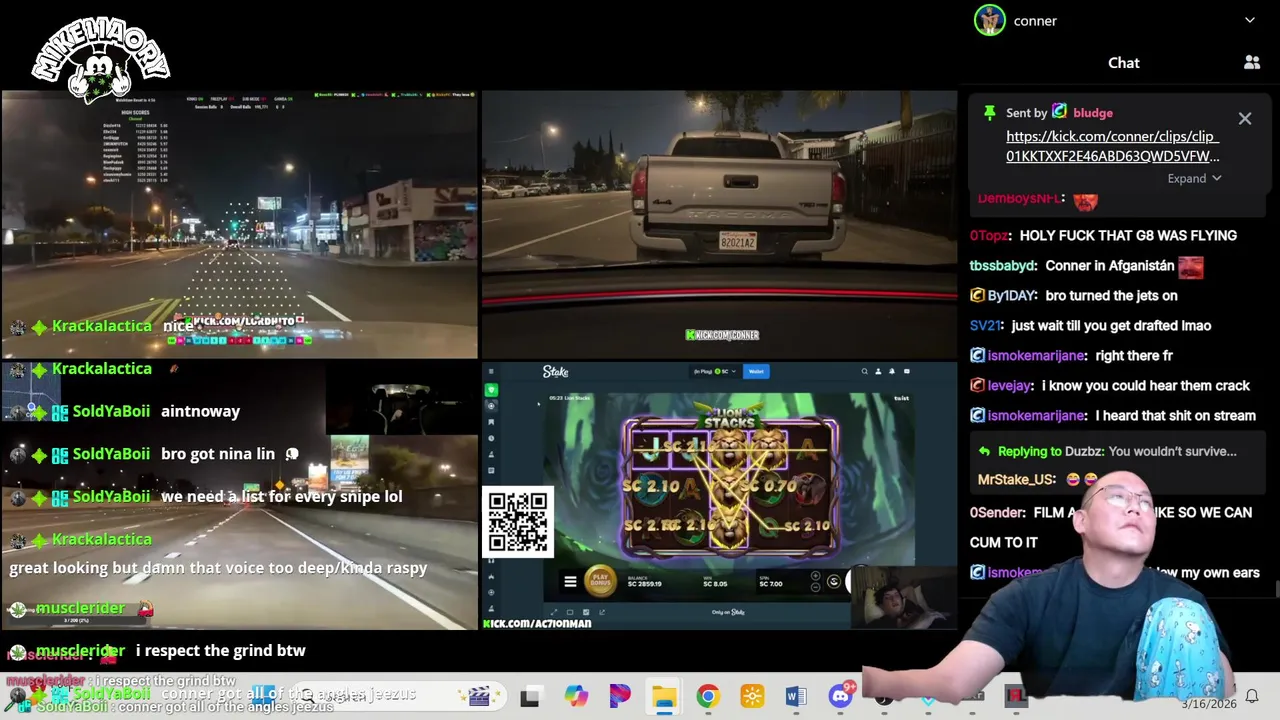Click SV21's username in chat
Viewport: 1280px width, 720px height.
pos(985,325)
